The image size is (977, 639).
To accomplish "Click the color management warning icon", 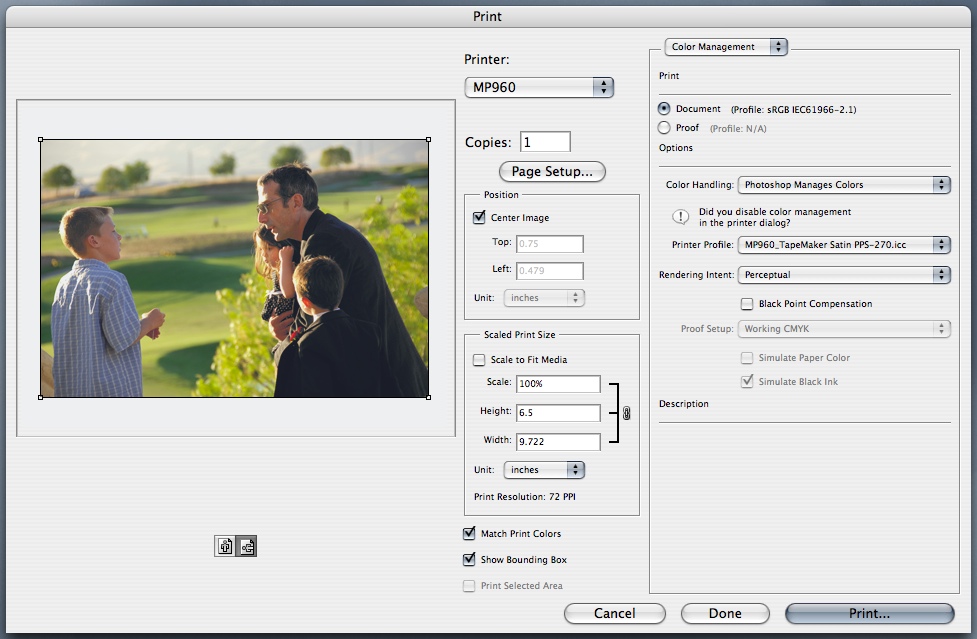I will pyautogui.click(x=681, y=217).
